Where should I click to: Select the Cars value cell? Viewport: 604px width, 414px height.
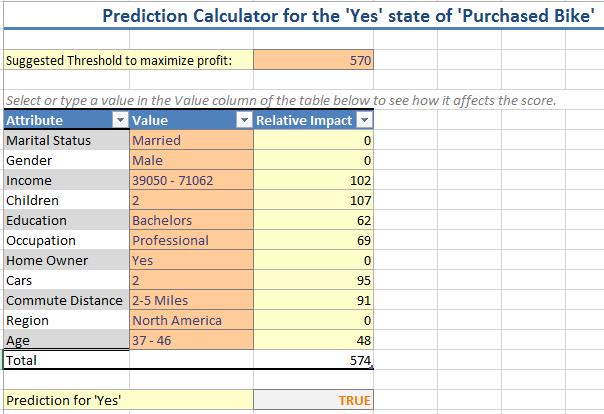point(191,280)
